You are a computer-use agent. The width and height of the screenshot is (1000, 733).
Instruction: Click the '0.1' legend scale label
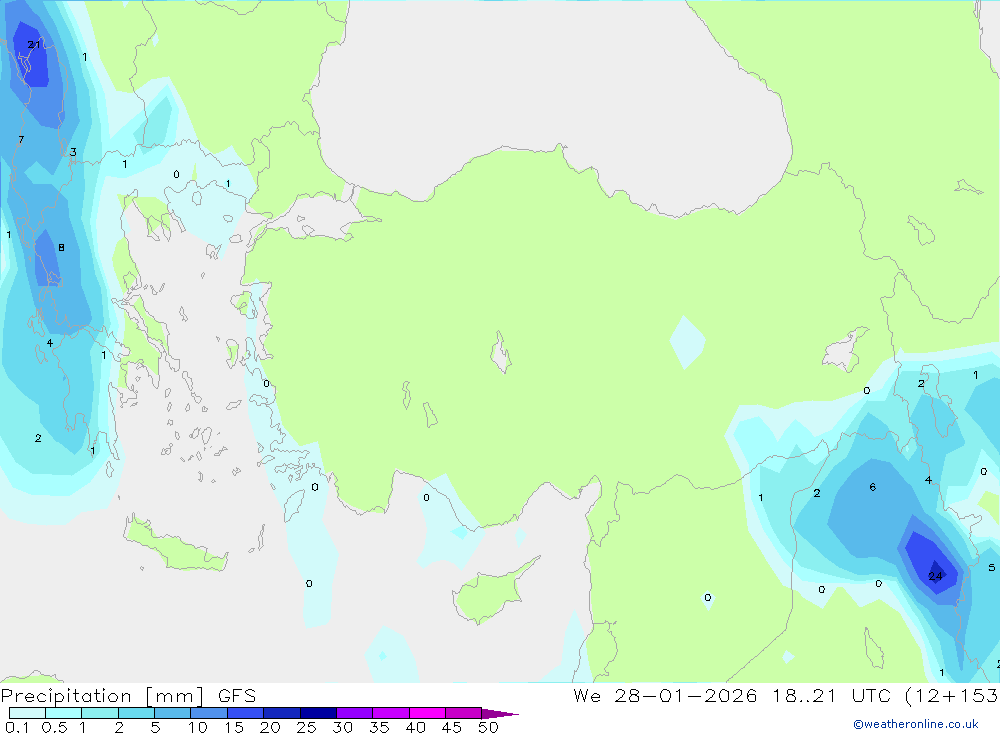(17, 727)
